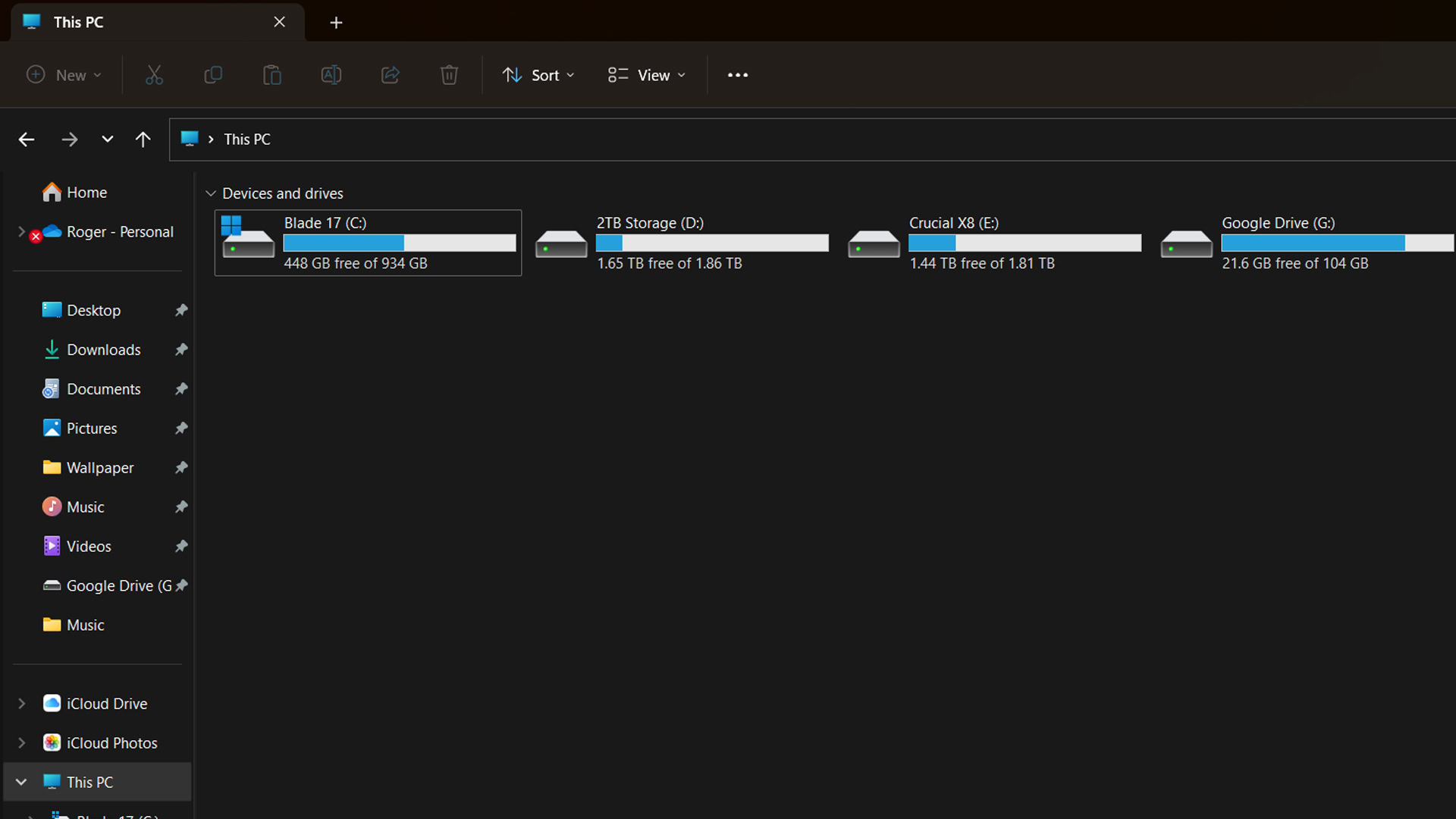Select the This PC tab
1456x819 pixels.
tap(158, 22)
